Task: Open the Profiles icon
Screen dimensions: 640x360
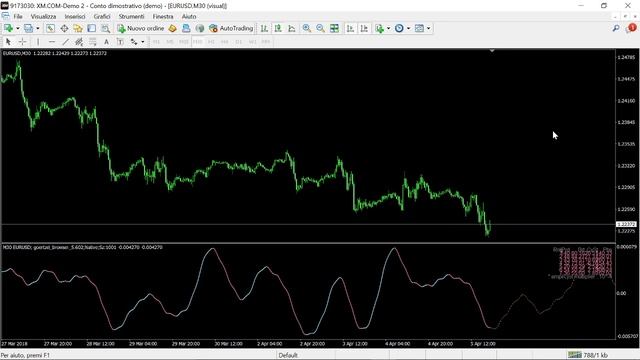Action: (28, 28)
